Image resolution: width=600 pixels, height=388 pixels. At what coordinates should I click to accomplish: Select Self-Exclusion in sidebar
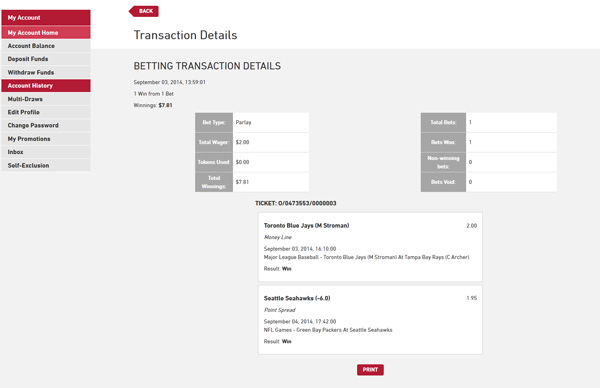(46, 165)
